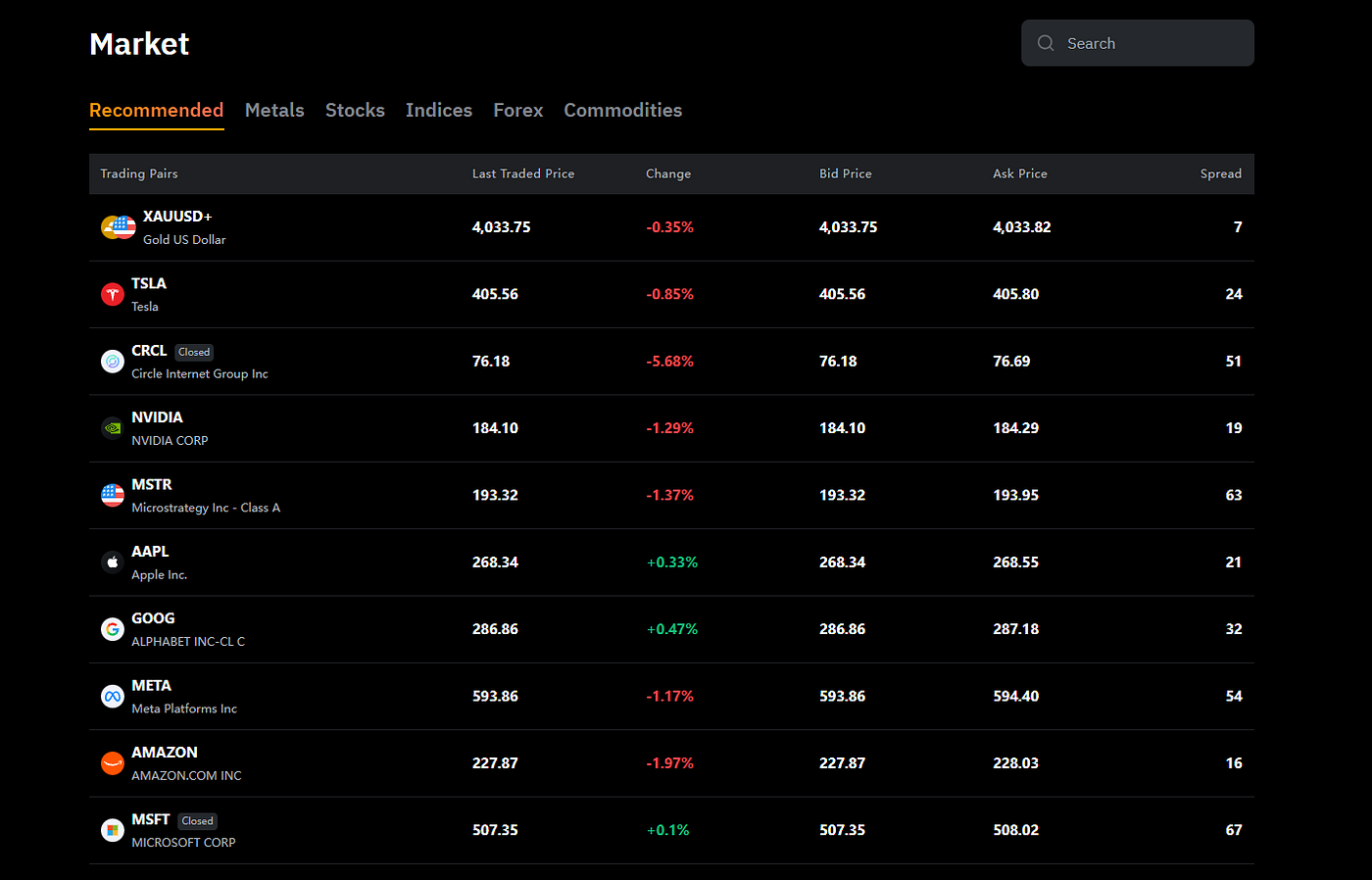Open the Metals tab
This screenshot has height=880, width=1372.
[x=274, y=111]
